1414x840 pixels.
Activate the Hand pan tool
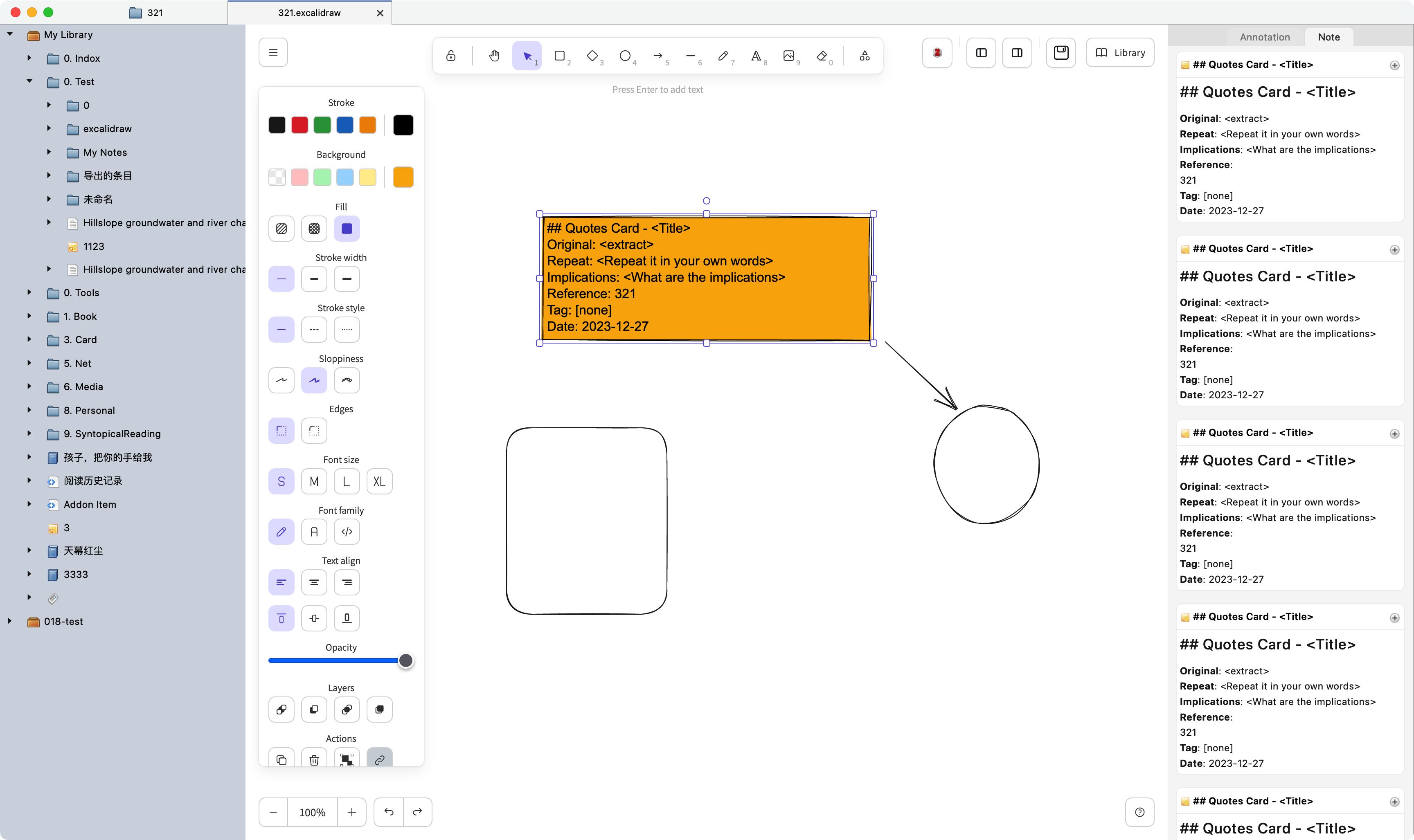[494, 56]
